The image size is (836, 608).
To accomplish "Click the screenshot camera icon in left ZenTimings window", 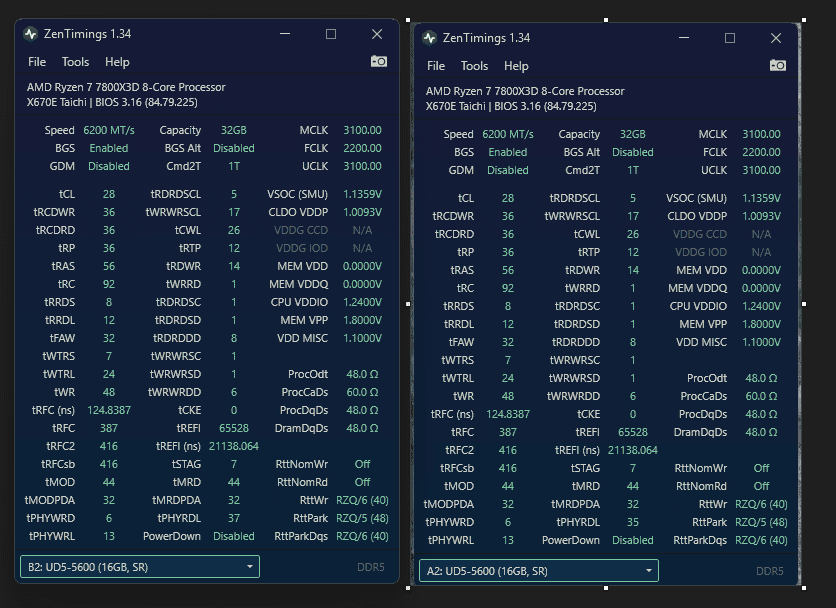I will [379, 61].
